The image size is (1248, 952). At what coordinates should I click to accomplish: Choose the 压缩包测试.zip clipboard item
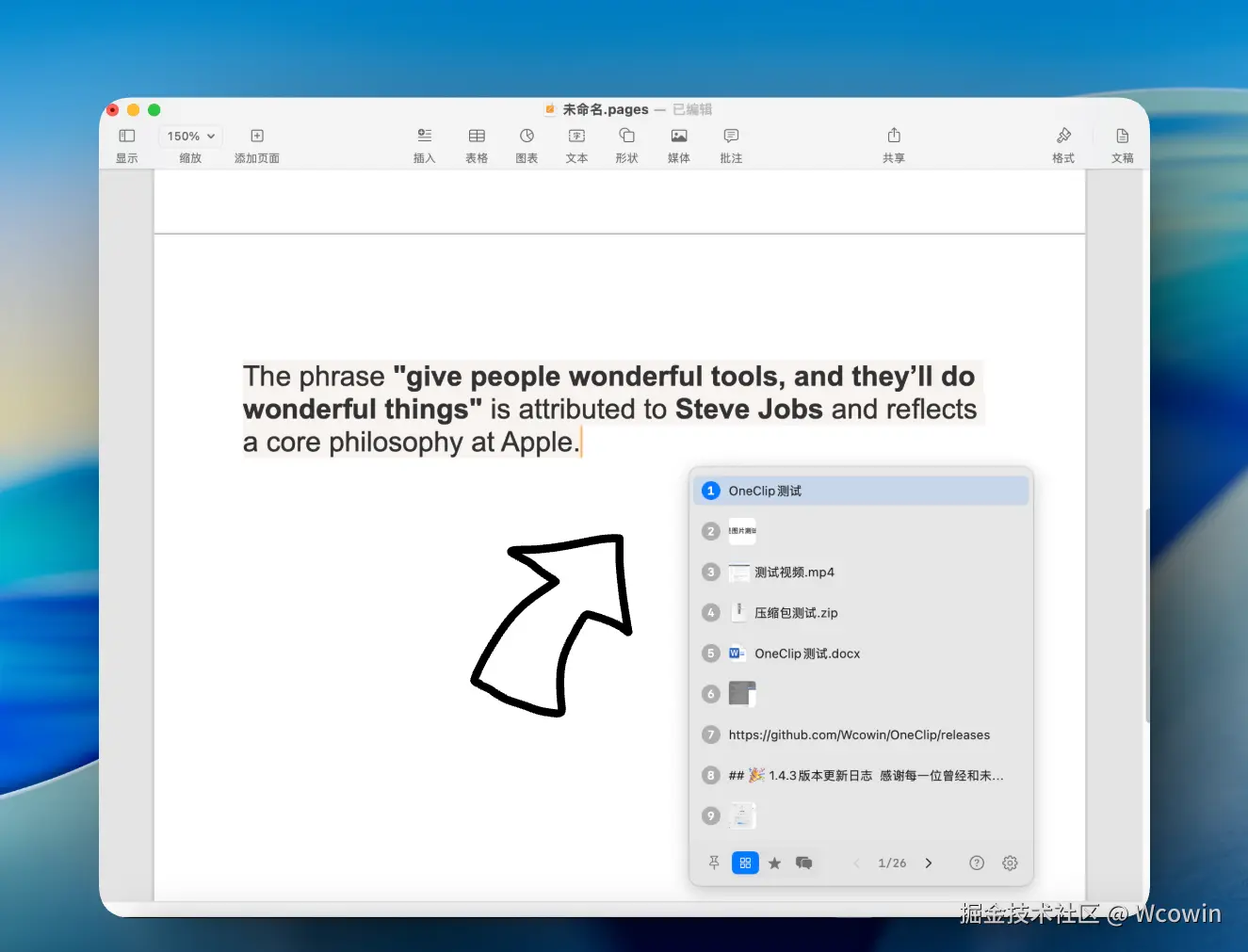coord(861,613)
